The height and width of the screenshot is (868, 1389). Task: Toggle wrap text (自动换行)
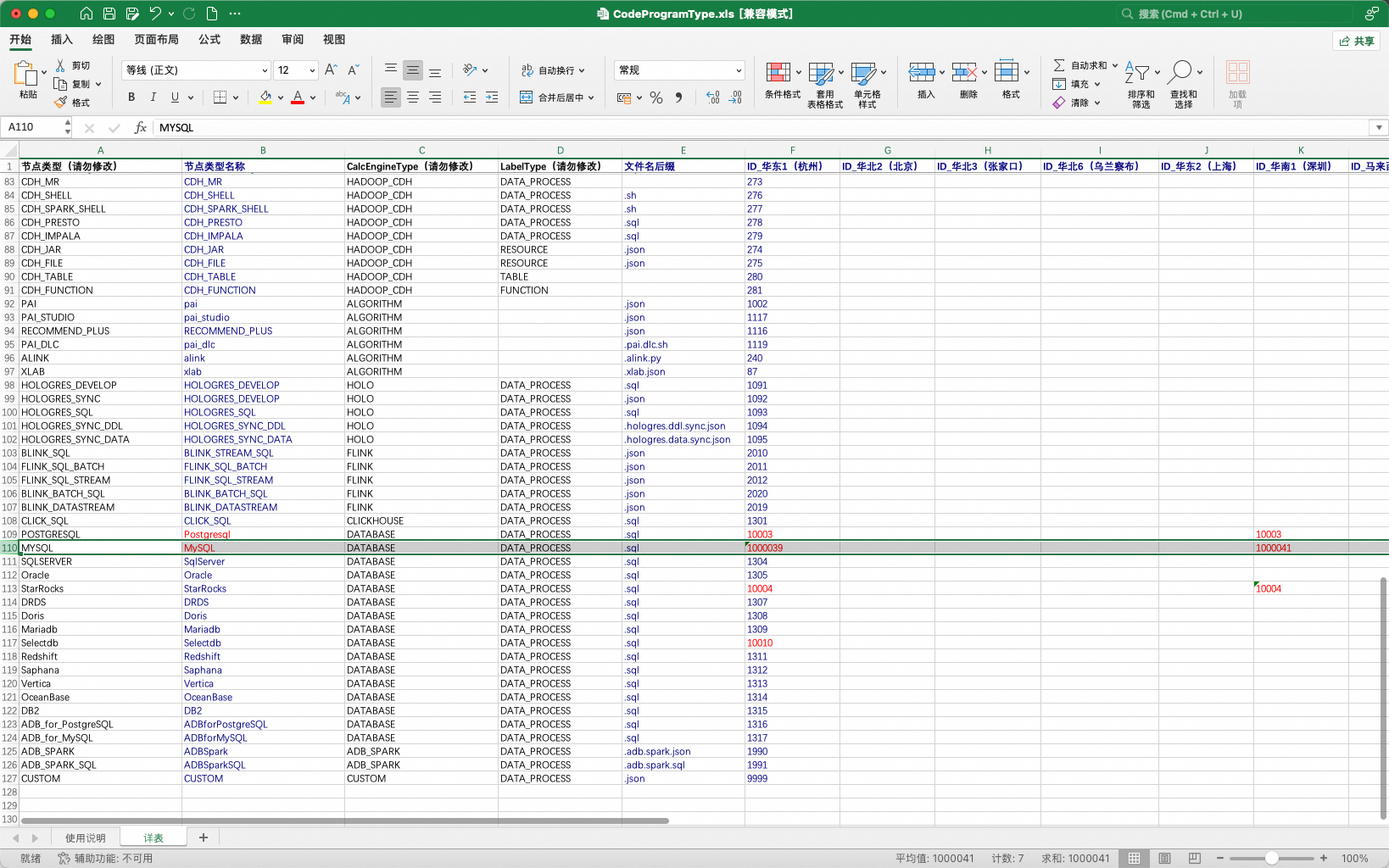point(552,70)
